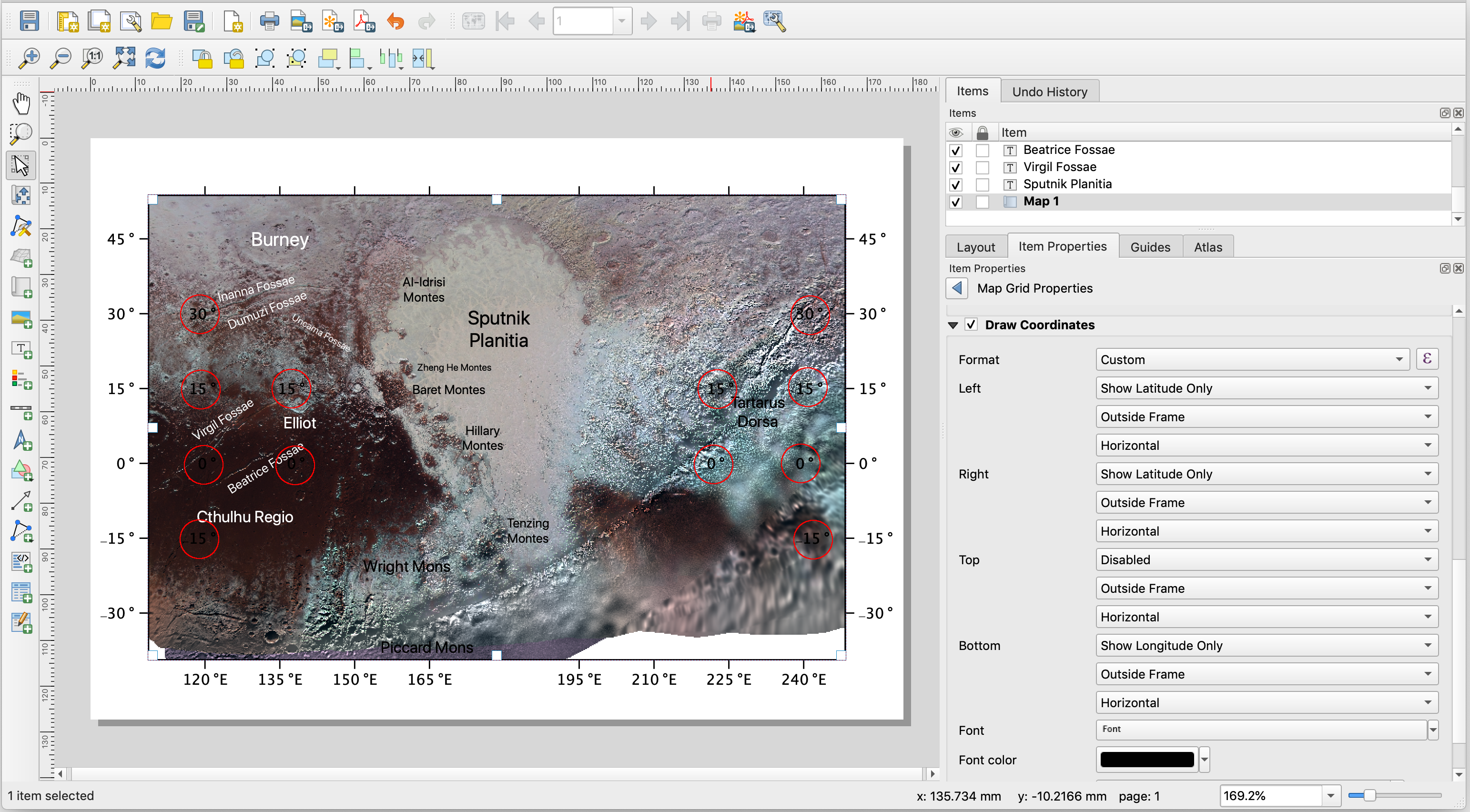Switch to the Undo History tab
Image resolution: width=1470 pixels, height=812 pixels.
point(1050,91)
